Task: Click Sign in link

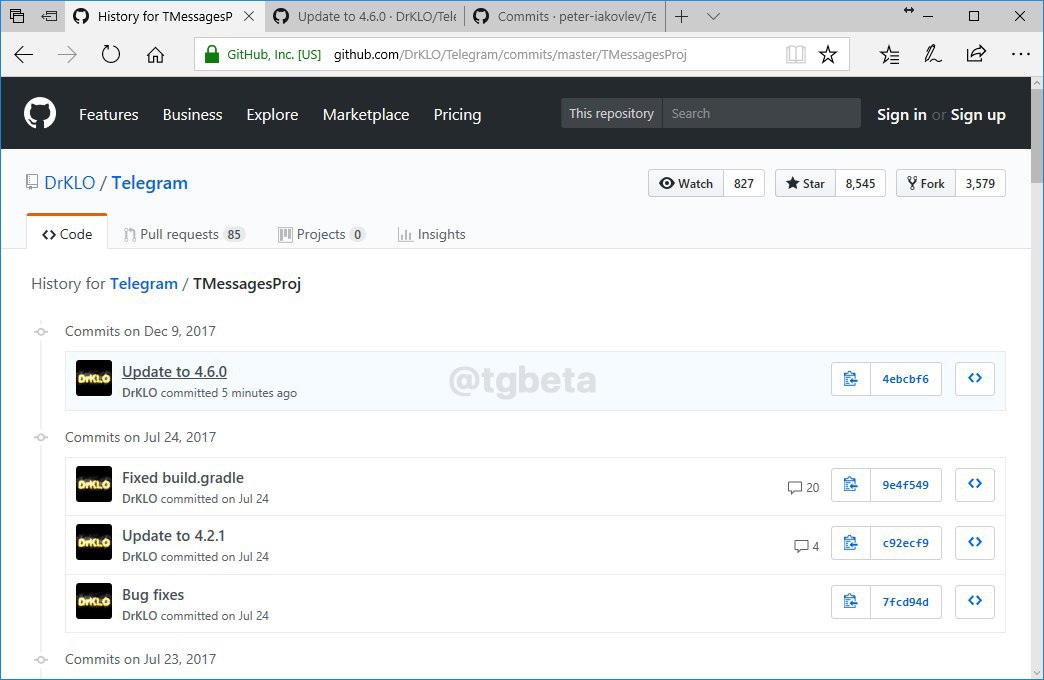Action: [x=901, y=115]
